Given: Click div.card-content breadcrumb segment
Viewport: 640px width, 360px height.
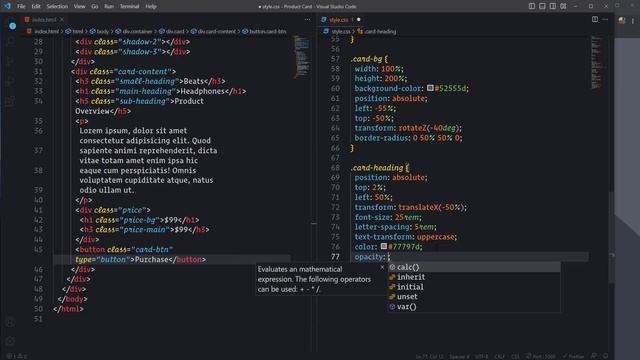Looking at the screenshot, I should [x=213, y=31].
